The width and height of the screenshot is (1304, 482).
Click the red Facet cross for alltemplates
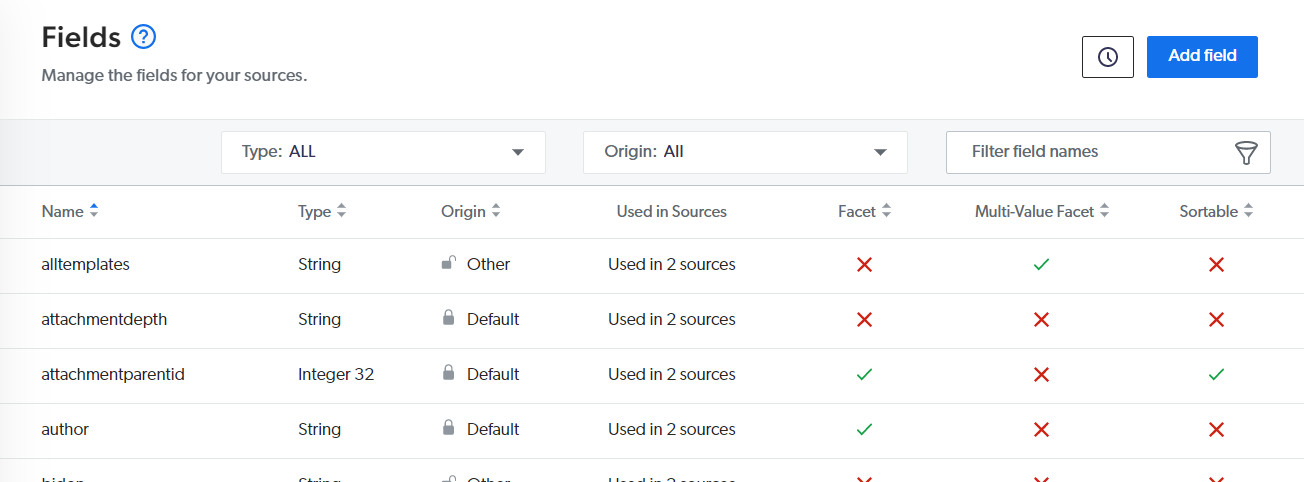coord(865,265)
